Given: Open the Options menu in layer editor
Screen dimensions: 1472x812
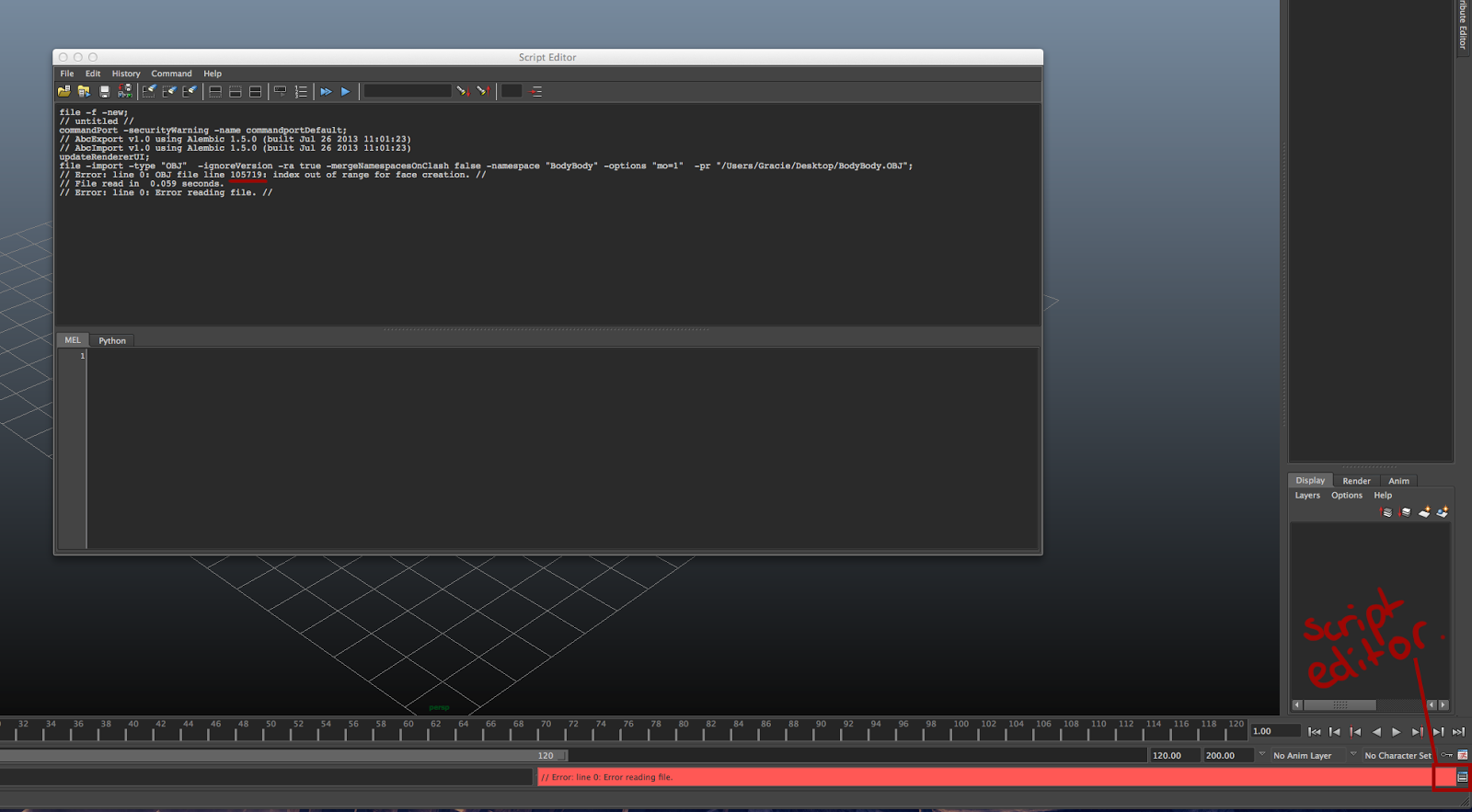Looking at the screenshot, I should pos(1347,495).
